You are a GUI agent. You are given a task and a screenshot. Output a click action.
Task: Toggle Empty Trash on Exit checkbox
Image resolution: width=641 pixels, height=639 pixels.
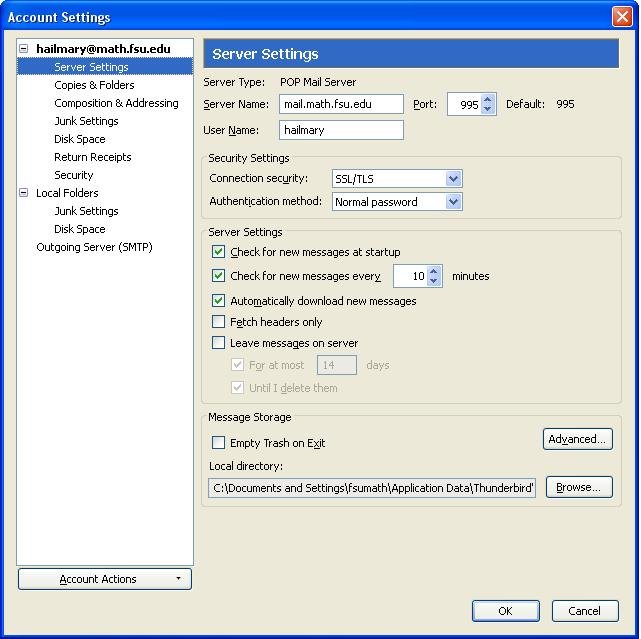click(x=219, y=443)
